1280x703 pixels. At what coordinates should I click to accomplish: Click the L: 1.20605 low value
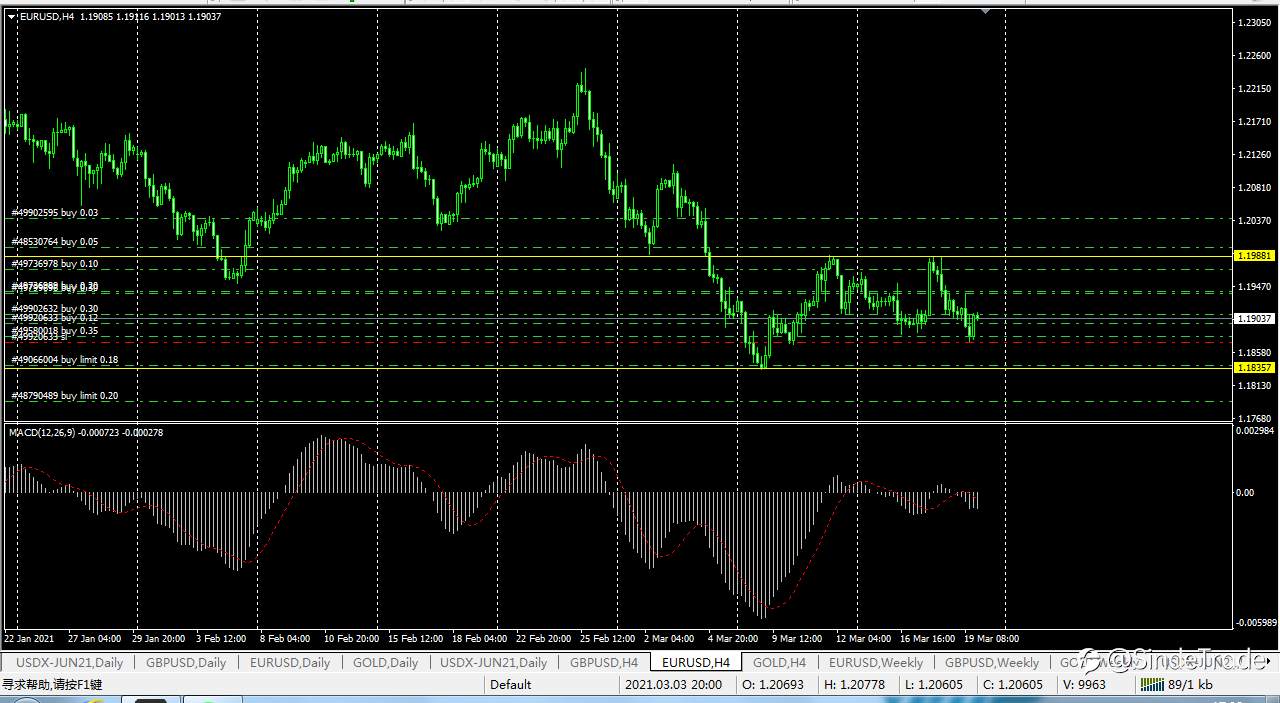[936, 685]
